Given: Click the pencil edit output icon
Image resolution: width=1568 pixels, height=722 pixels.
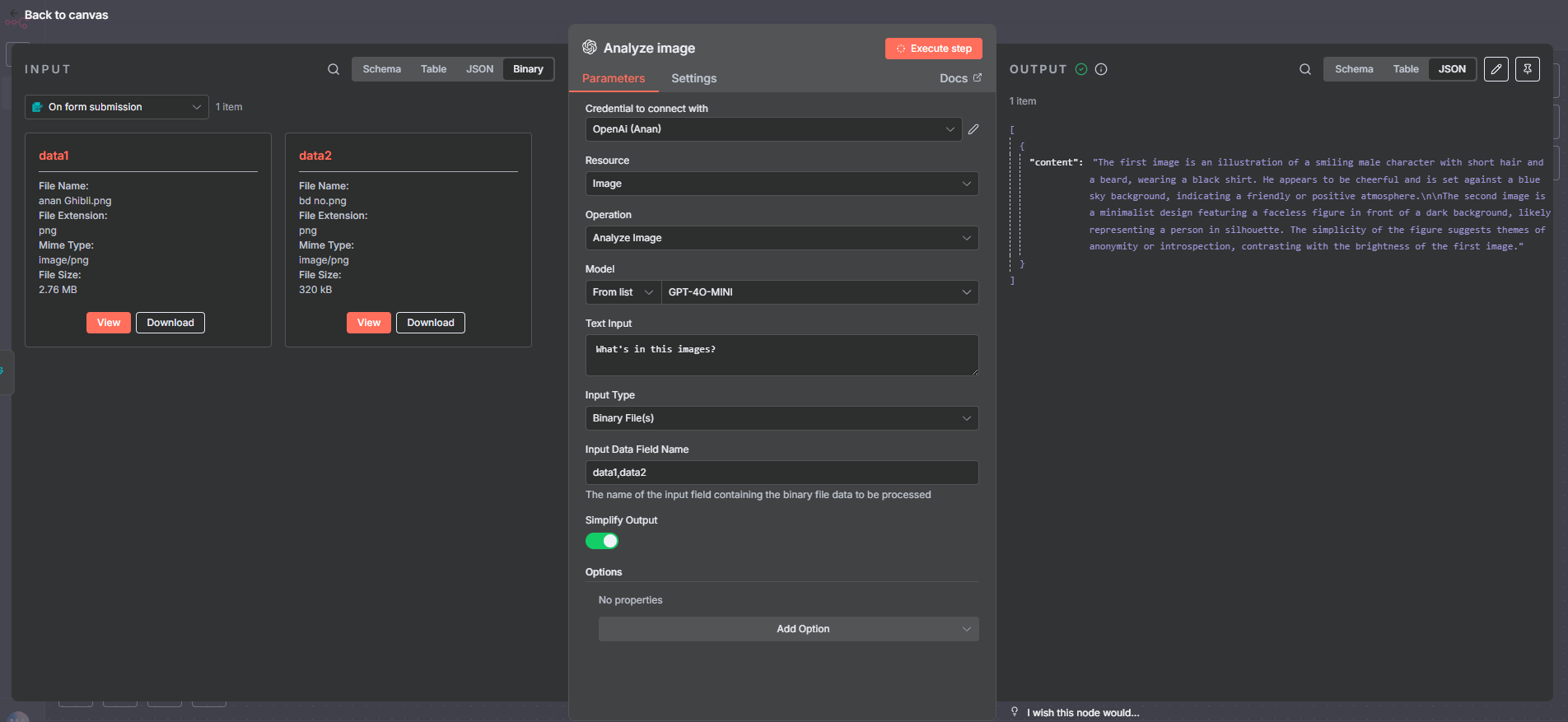Looking at the screenshot, I should (1496, 69).
